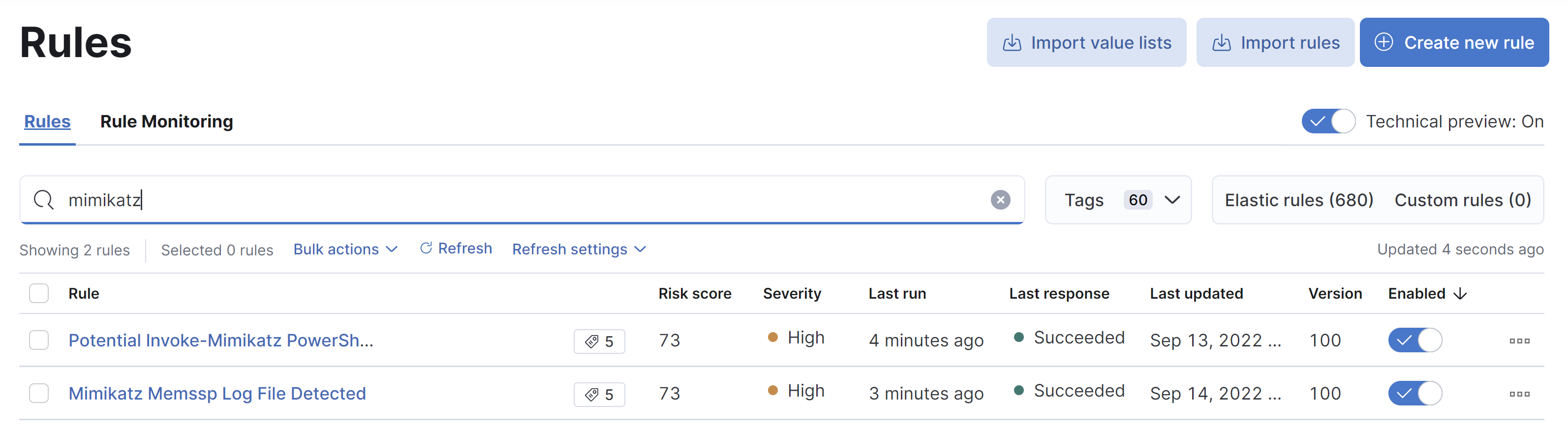1568x434 pixels.
Task: Open actions menu for Potential Invoke-Mimikatz rule
Action: coord(1519,341)
